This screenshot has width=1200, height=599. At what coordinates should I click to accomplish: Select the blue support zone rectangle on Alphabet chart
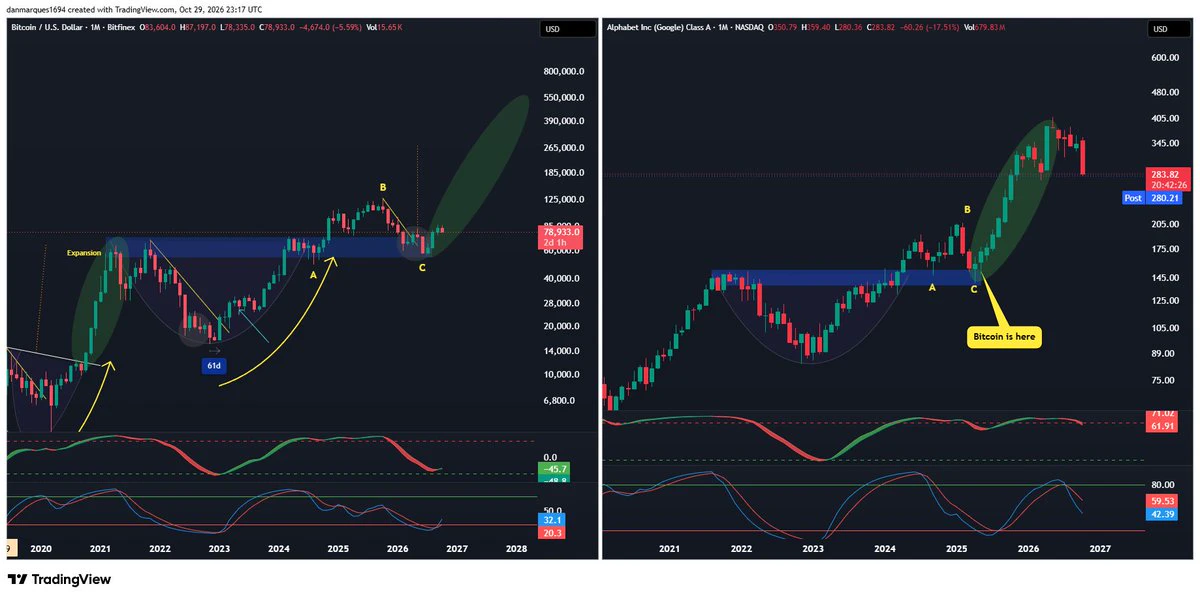843,277
